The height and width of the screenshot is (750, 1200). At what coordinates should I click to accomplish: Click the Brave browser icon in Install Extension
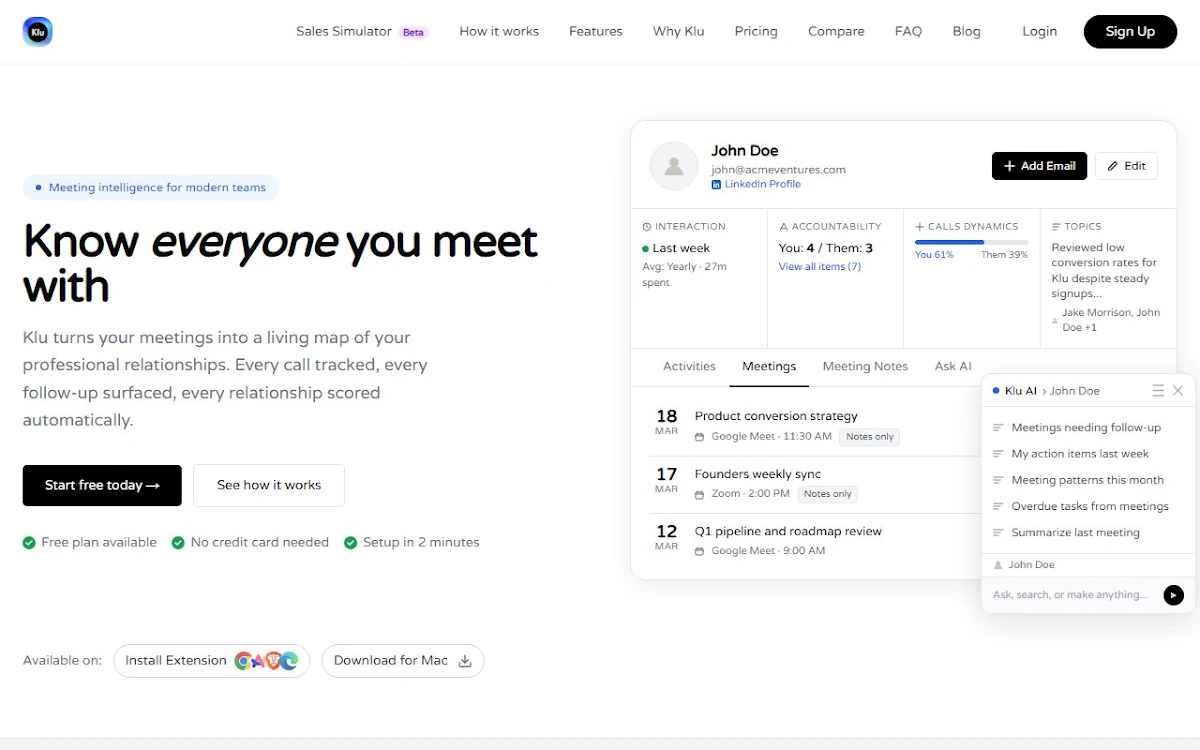click(x=274, y=661)
